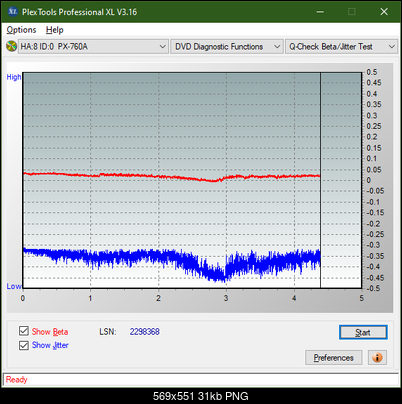Minimize the PlexTools window

click(x=320, y=12)
